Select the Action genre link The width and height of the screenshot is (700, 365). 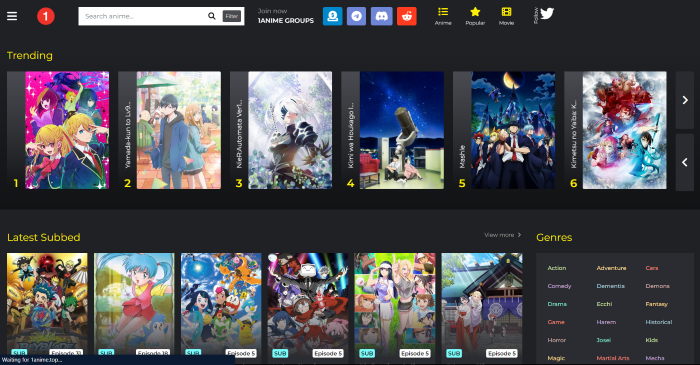tap(557, 268)
